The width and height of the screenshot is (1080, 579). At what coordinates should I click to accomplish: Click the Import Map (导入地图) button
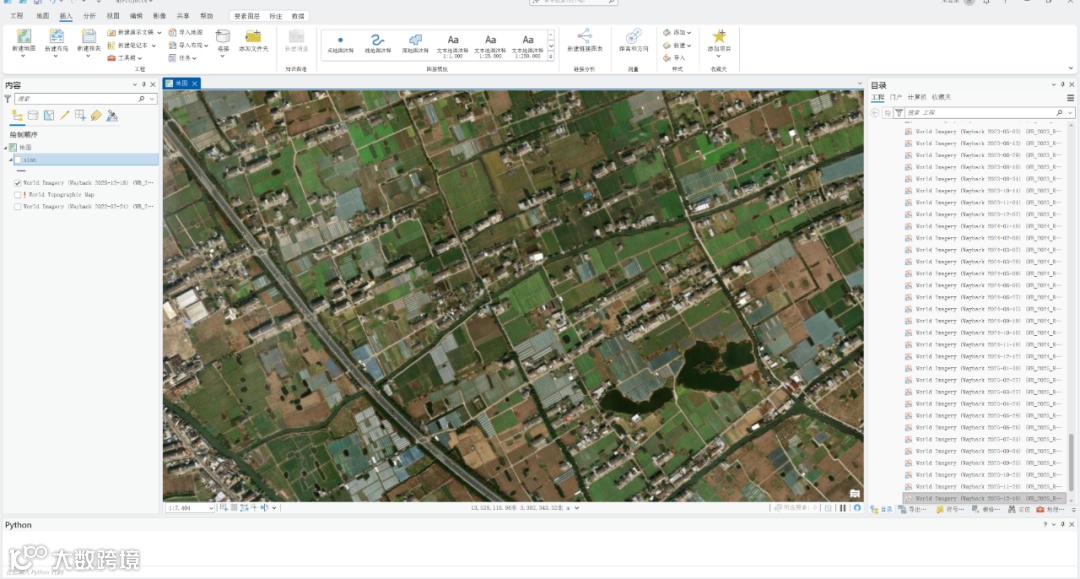pyautogui.click(x=186, y=32)
